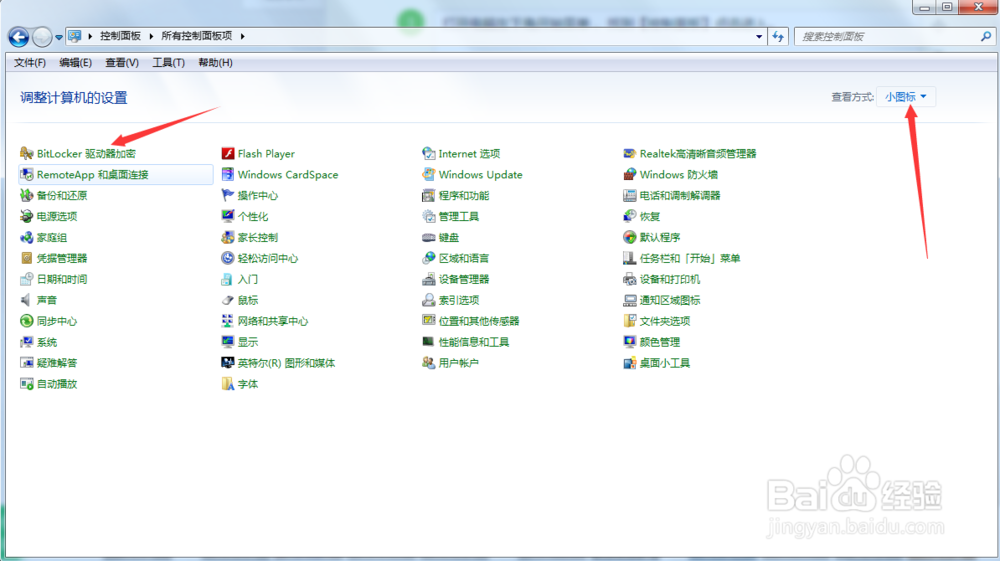Click the 个性化 icon
The width and height of the screenshot is (1000, 561).
[228, 216]
